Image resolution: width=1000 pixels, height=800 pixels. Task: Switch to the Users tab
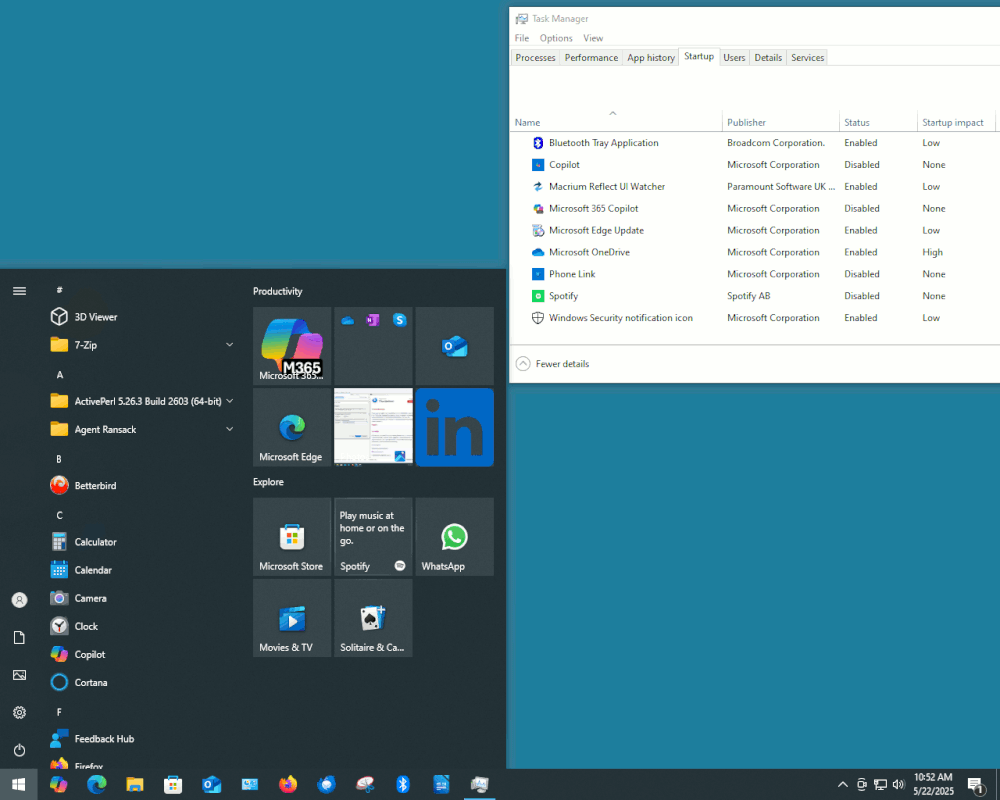(x=734, y=57)
